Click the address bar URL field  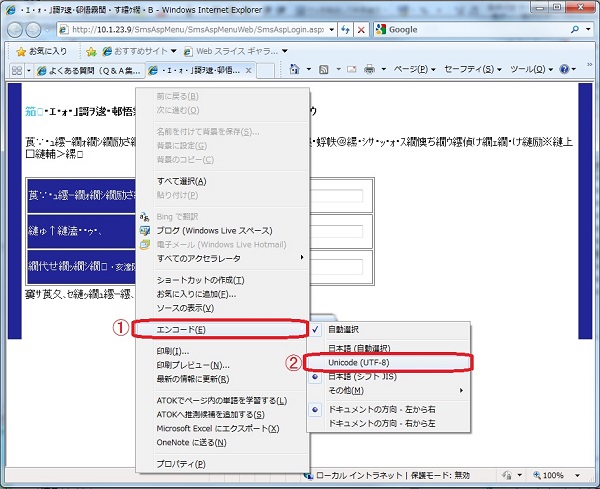(197, 29)
